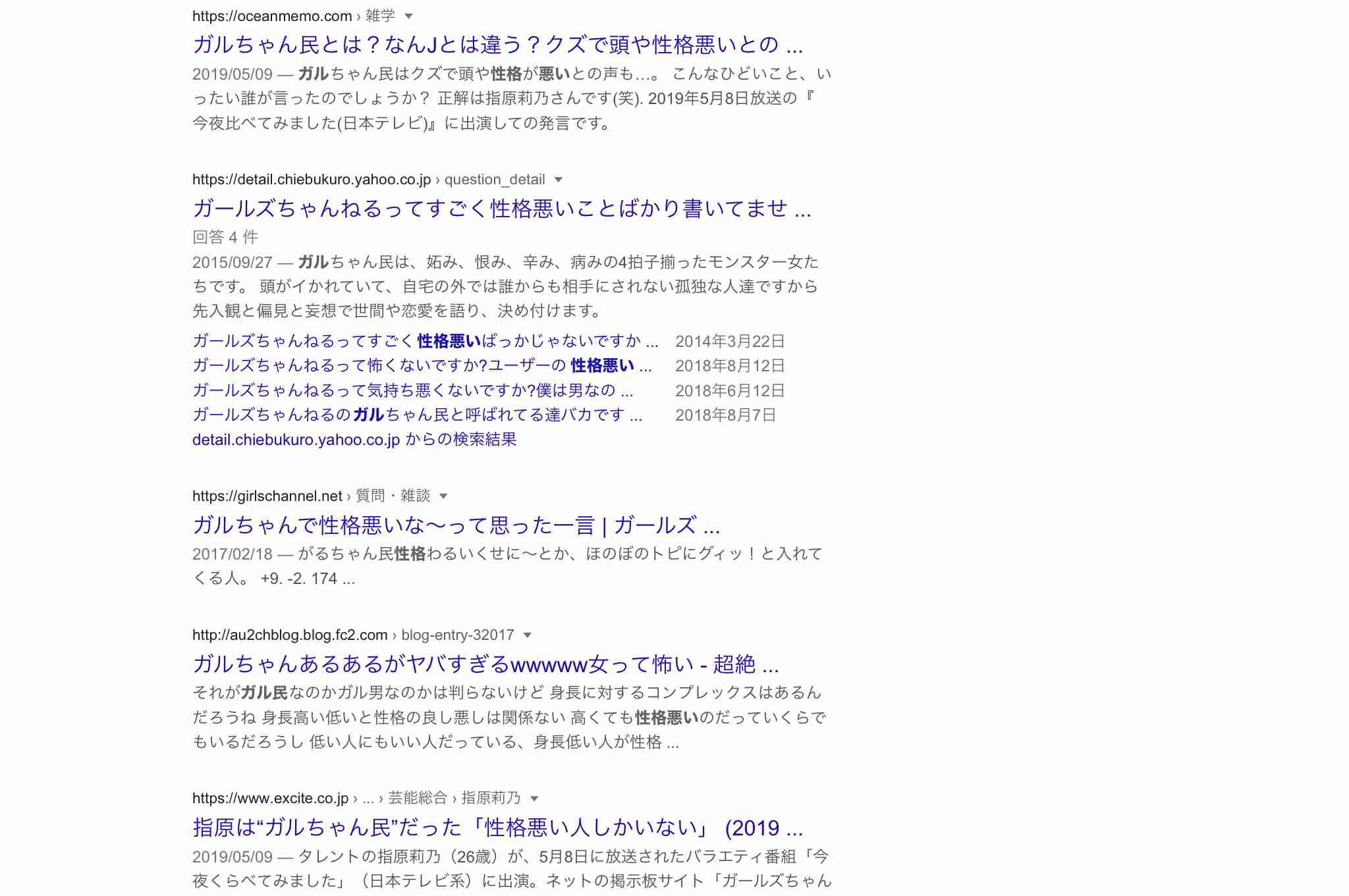Open result 指原は“ガルちゃん民”だった
Screen dimensions: 1349x896
tap(497, 828)
